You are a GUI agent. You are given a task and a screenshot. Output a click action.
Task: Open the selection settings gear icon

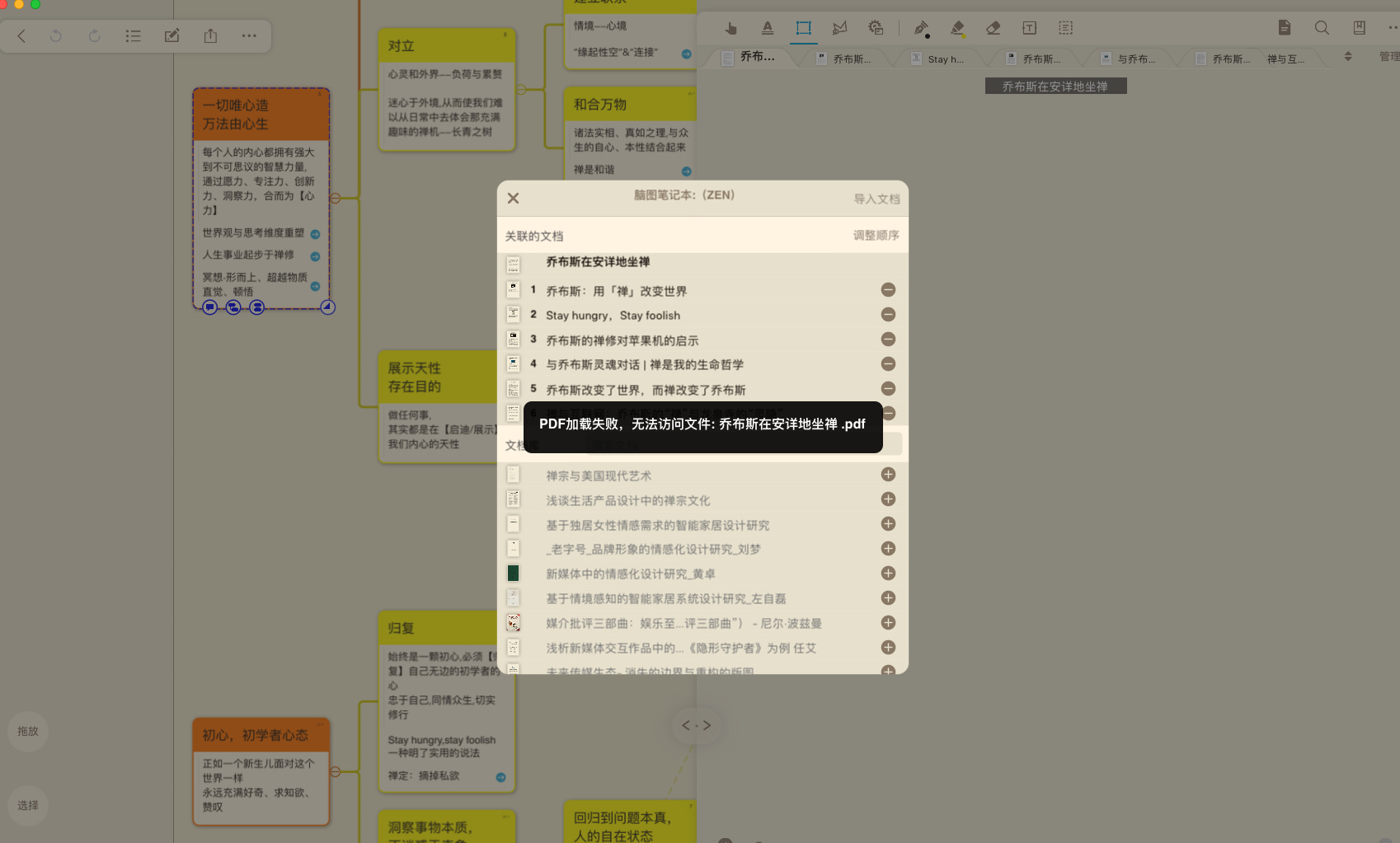[875, 27]
